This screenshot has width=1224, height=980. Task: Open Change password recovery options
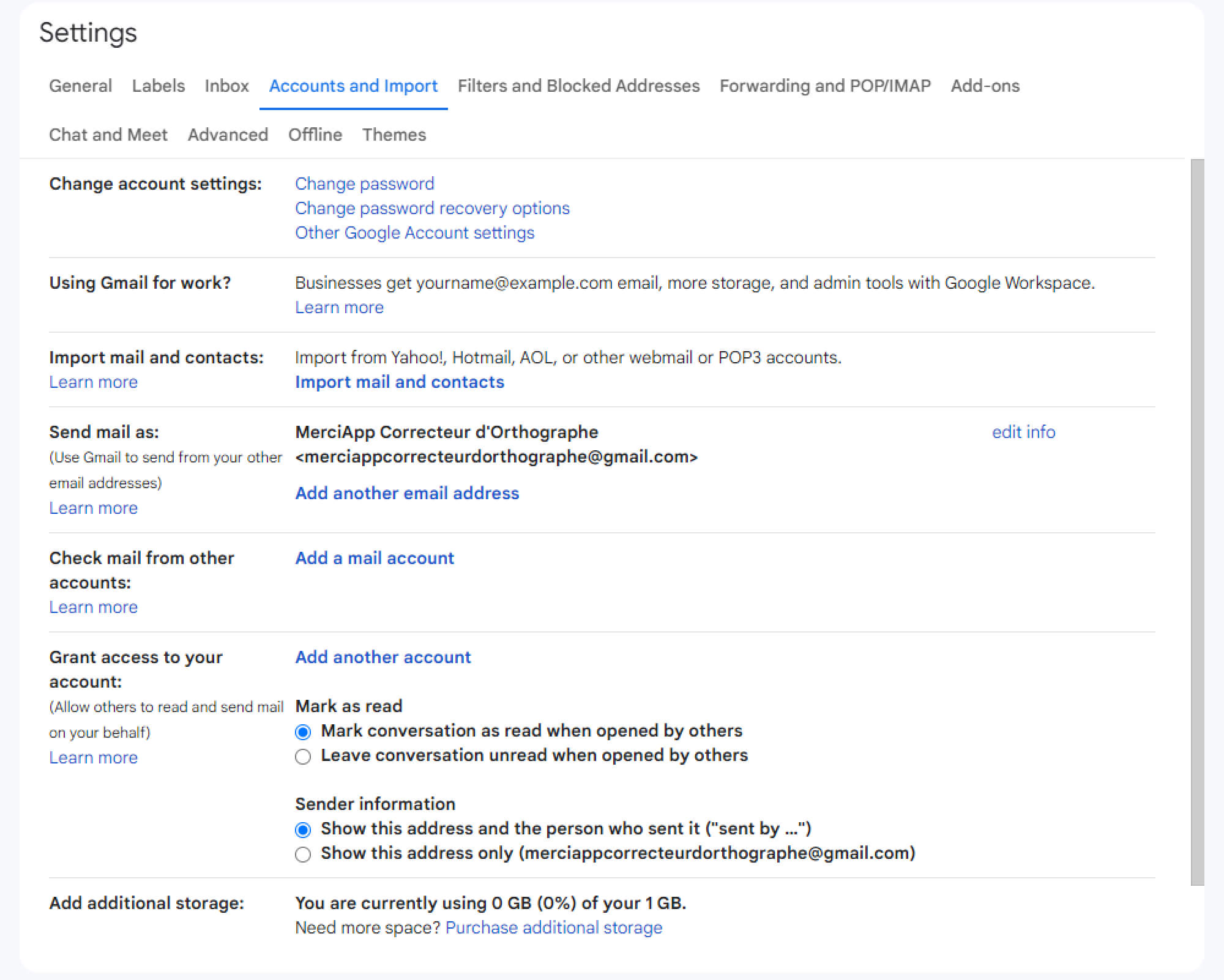coord(432,208)
